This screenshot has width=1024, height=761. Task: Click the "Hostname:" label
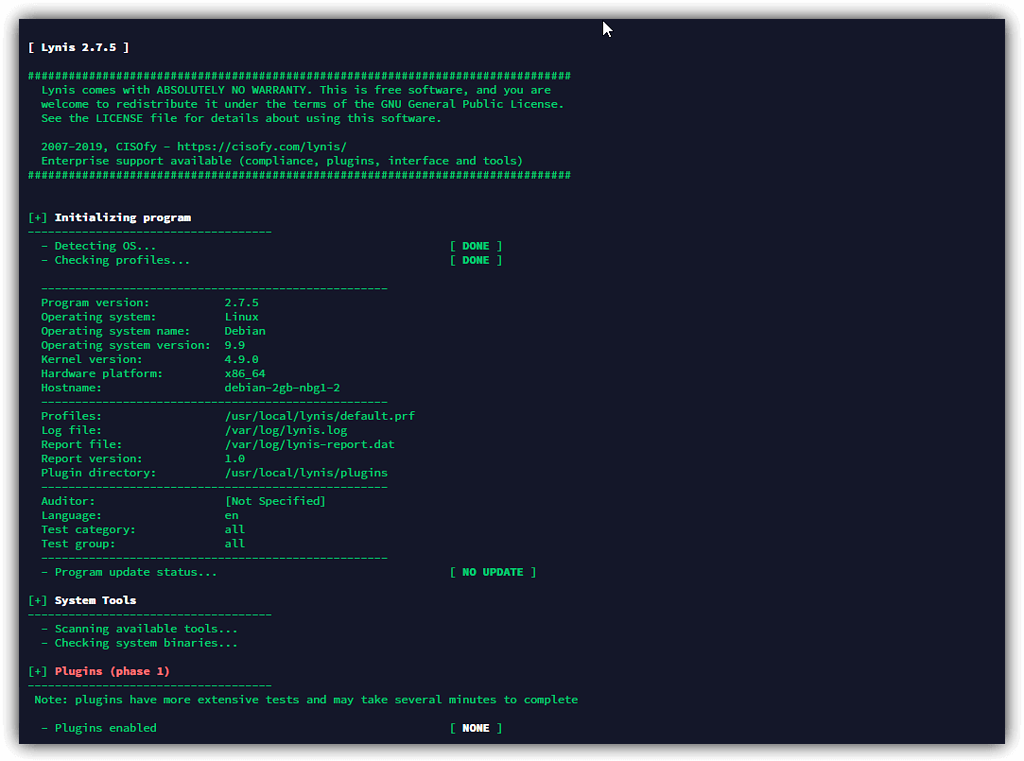pyautogui.click(x=71, y=387)
